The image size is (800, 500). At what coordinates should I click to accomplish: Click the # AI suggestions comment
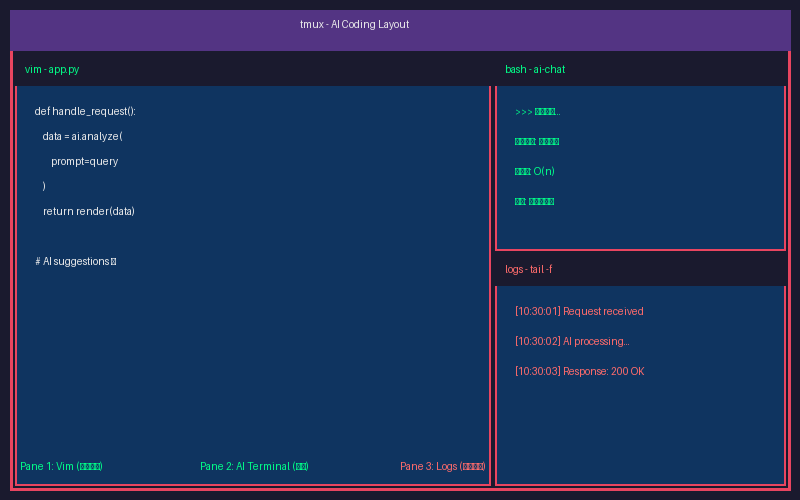(x=76, y=261)
